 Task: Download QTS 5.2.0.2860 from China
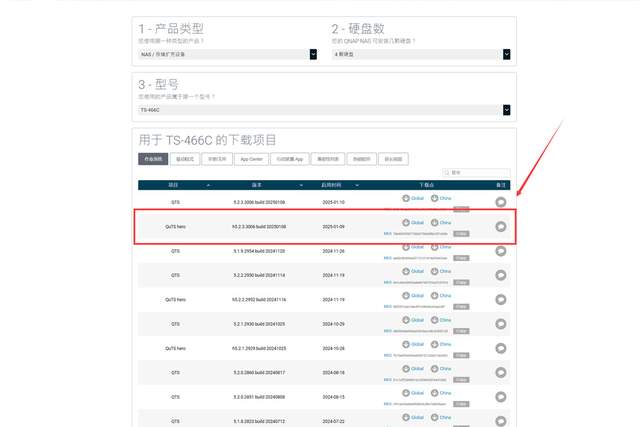click(x=441, y=369)
